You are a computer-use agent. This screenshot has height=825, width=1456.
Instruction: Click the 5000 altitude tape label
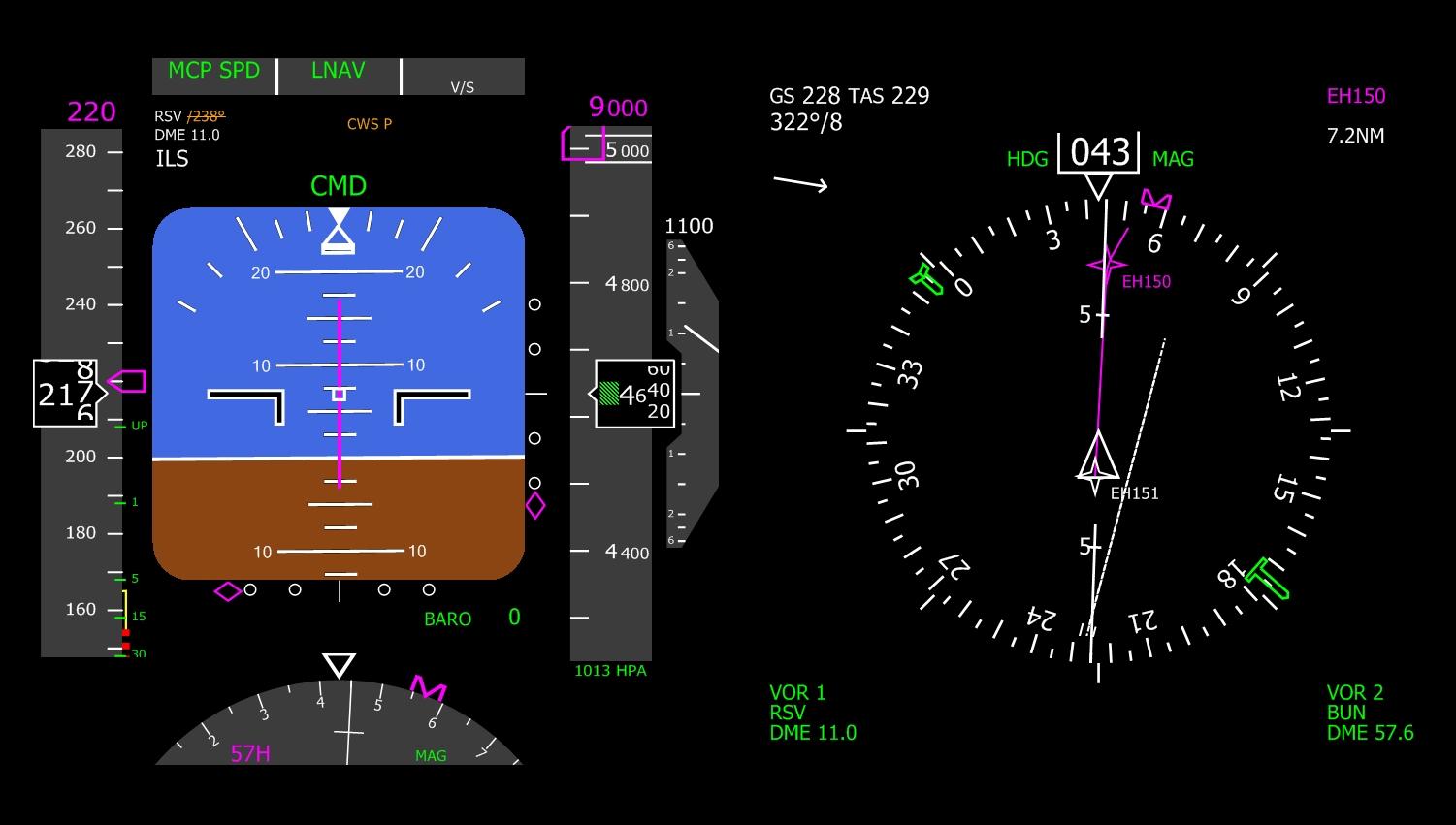628,151
